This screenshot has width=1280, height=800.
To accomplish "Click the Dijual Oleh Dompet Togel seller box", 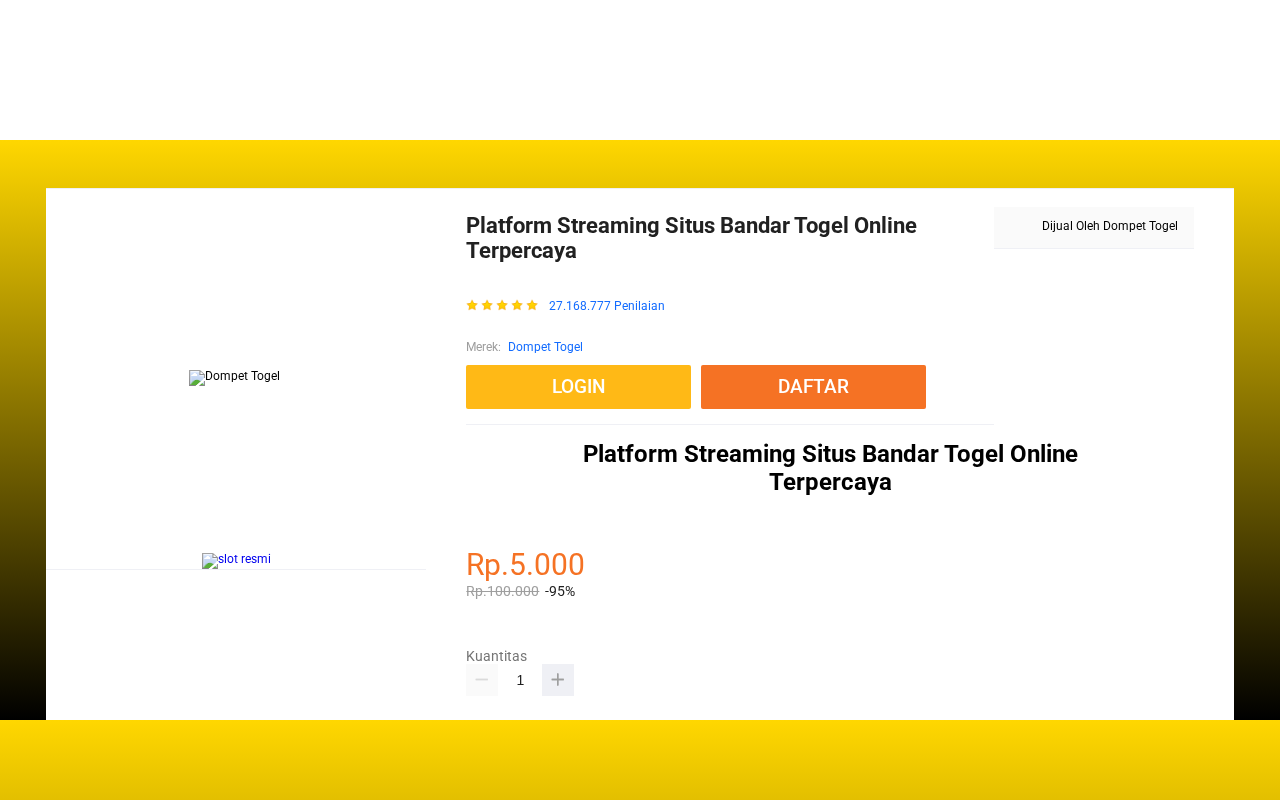I will click(1094, 227).
